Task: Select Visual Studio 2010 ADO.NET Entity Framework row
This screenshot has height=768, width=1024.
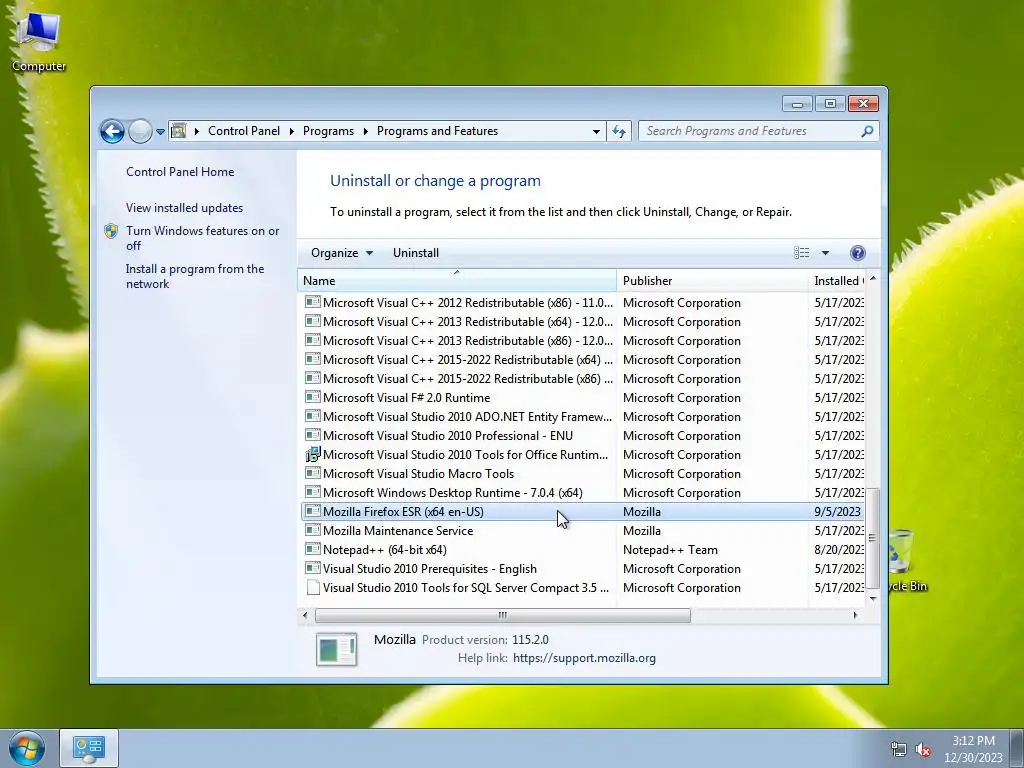Action: (x=583, y=417)
